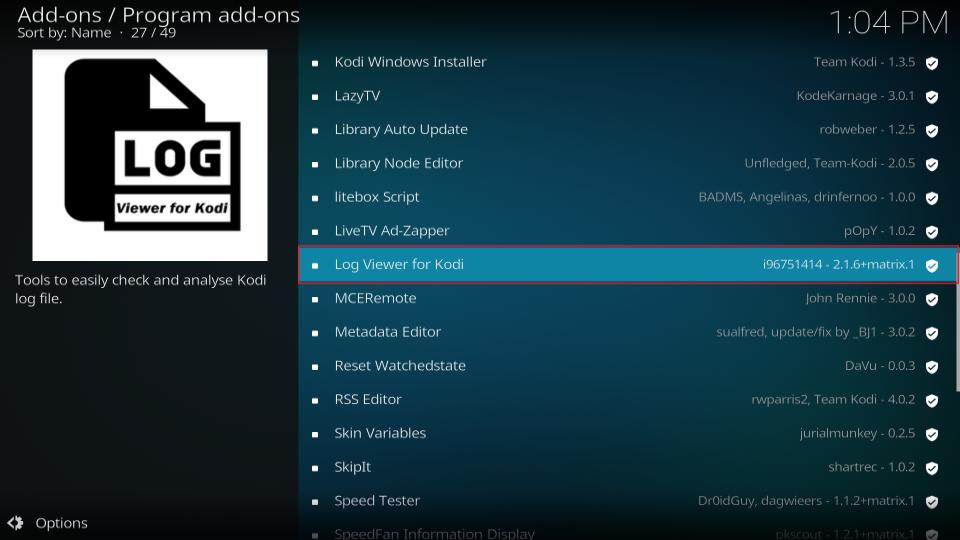Click author text 'Dr0idGuy, dagwieers - 1.1.2+matrix.1'

[806, 501]
